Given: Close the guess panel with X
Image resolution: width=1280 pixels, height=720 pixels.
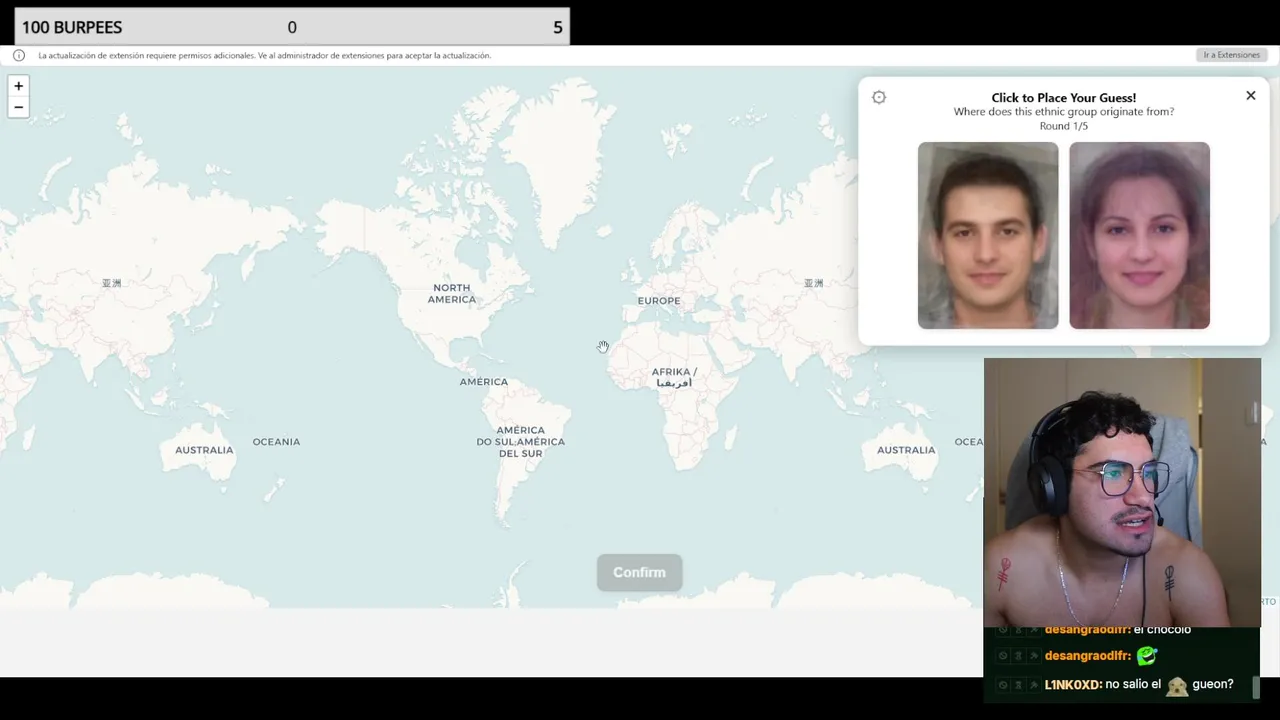Looking at the screenshot, I should [1250, 96].
